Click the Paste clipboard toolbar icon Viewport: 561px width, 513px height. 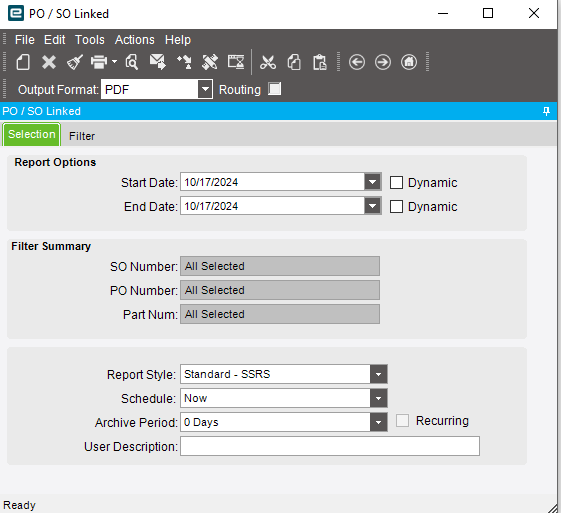[319, 62]
